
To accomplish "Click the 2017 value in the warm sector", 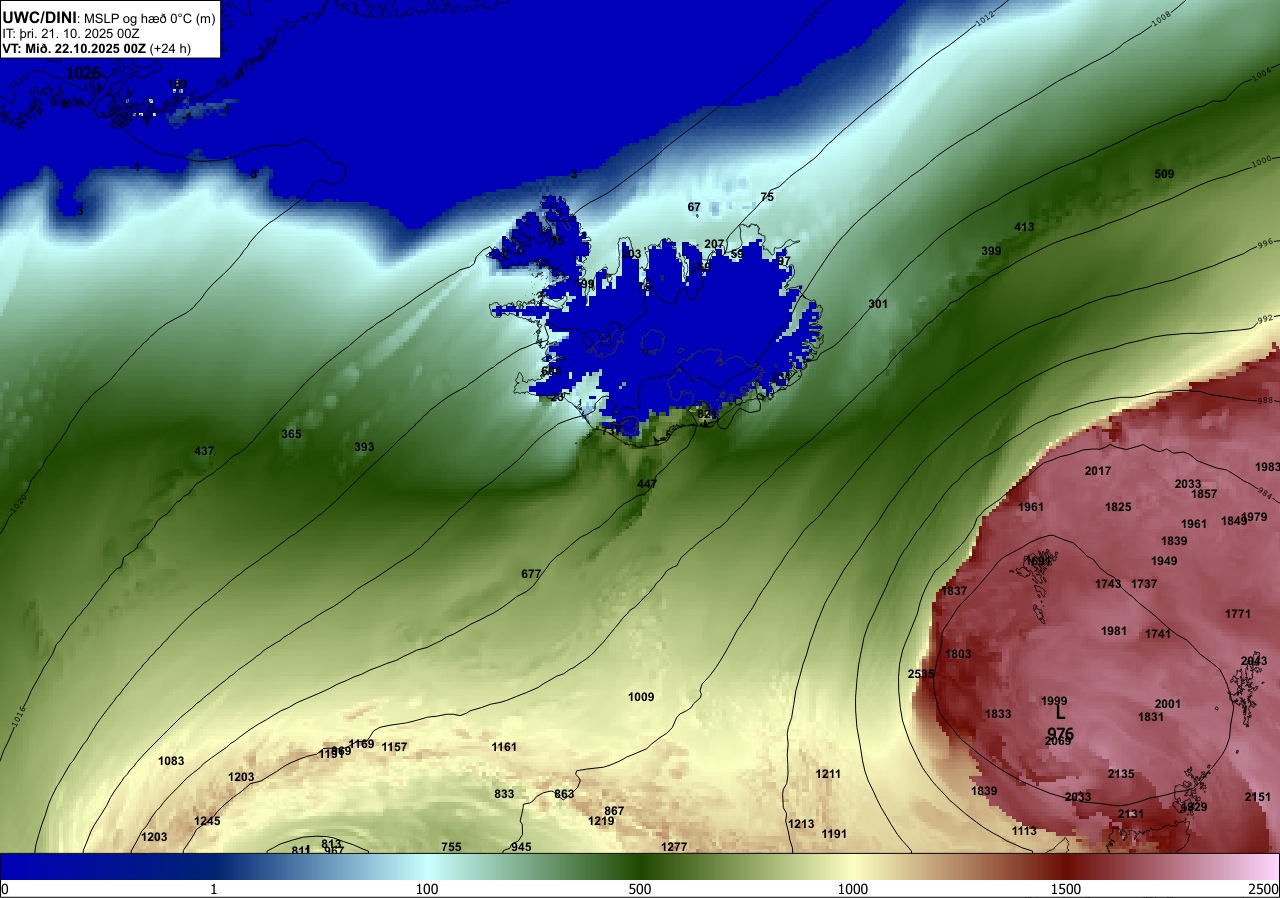I will (1098, 471).
